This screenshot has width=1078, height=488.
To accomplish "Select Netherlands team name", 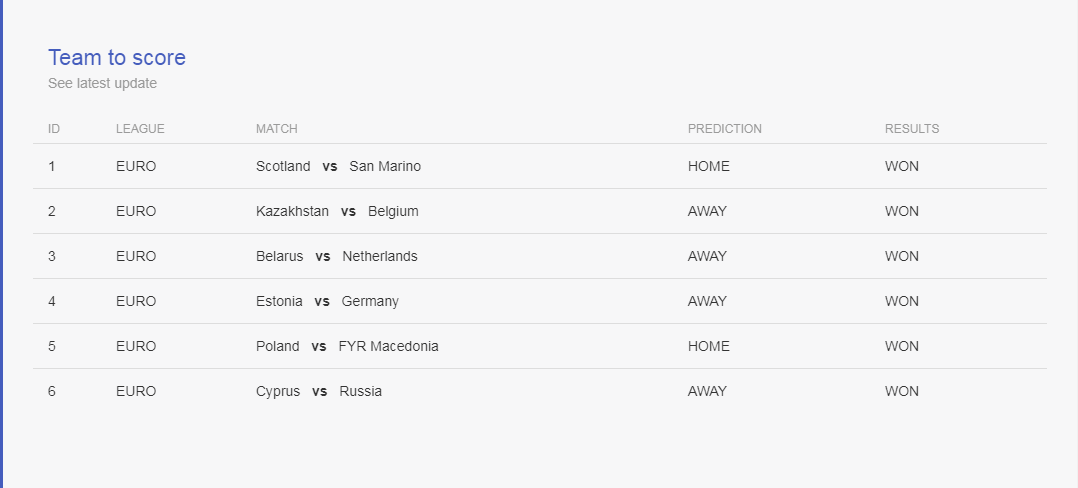I will click(x=380, y=256).
